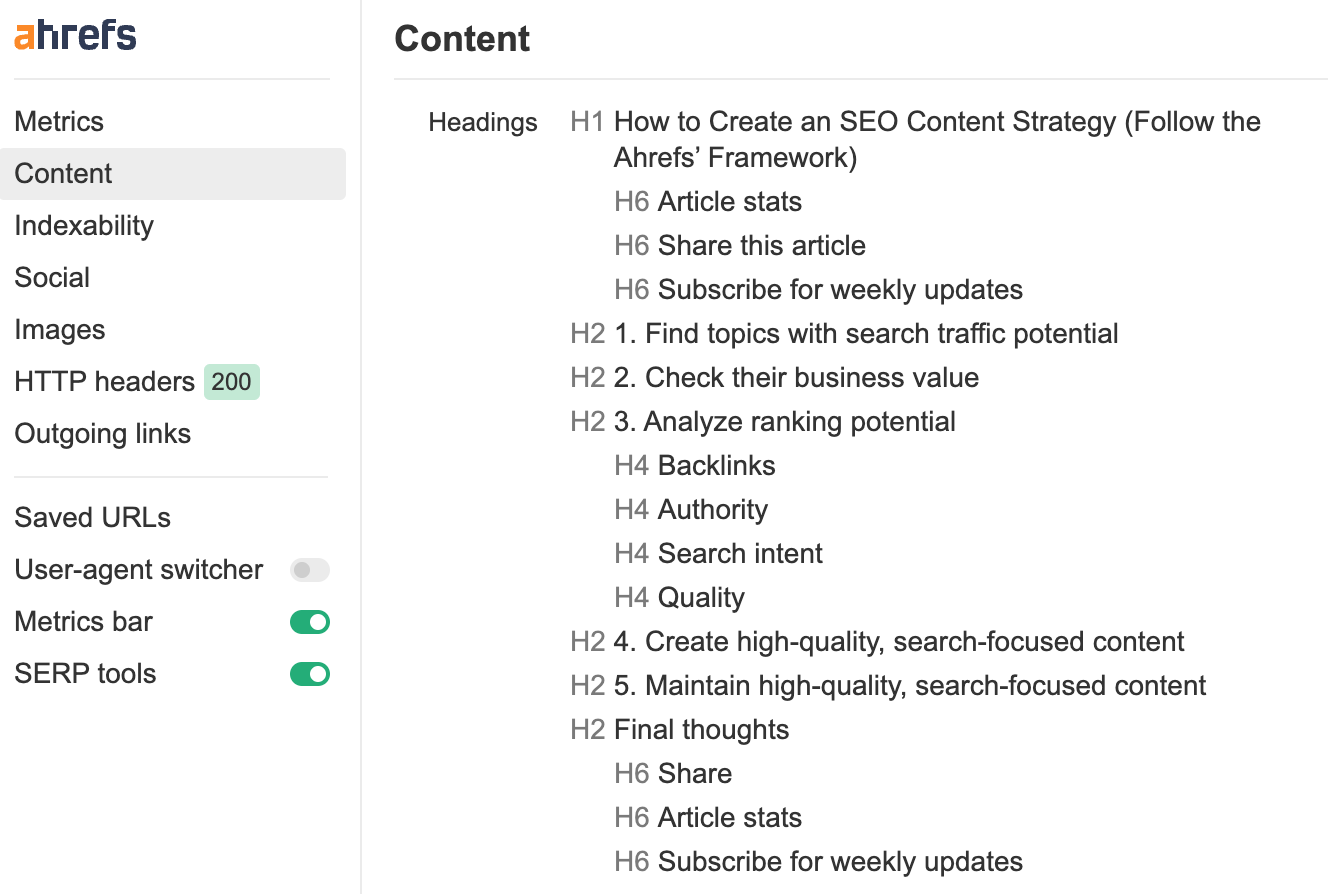Open the Images section

(60, 329)
